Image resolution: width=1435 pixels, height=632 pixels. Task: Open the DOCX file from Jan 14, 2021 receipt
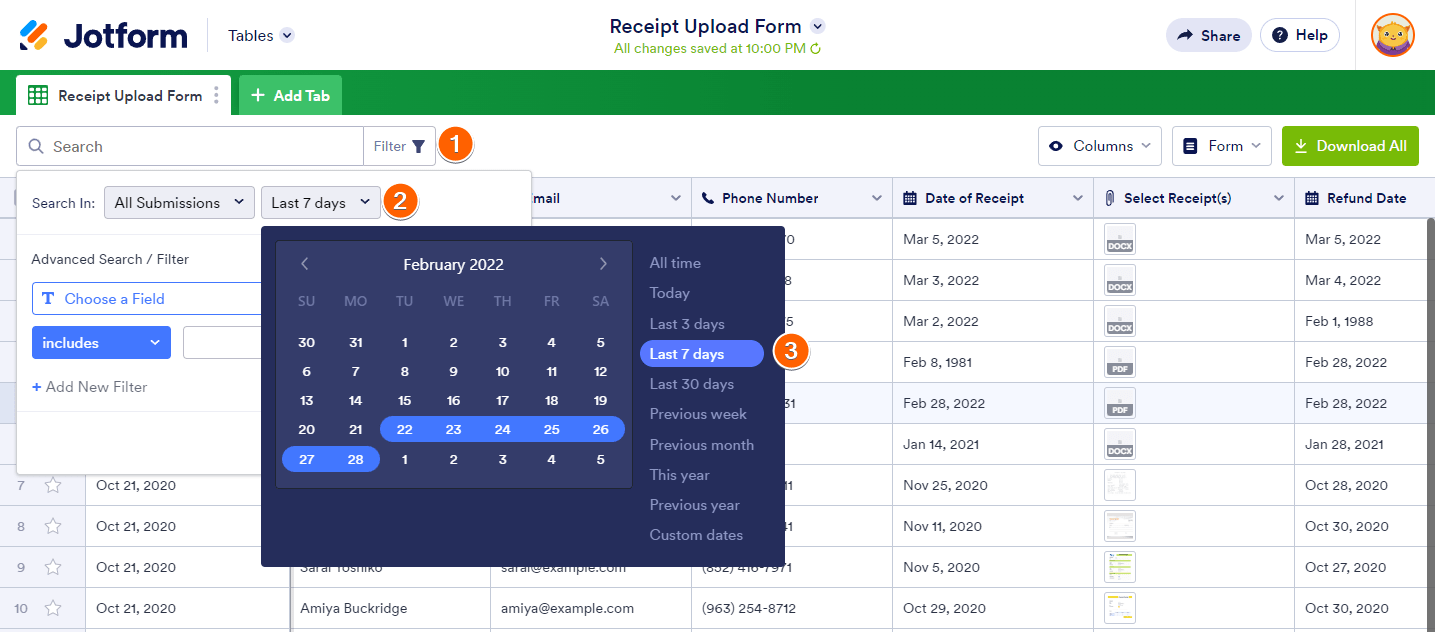tap(1120, 444)
